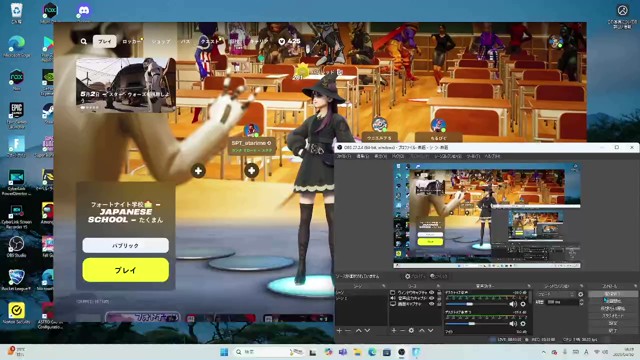Open the Fortnite desktop shortcut icon

point(17,147)
